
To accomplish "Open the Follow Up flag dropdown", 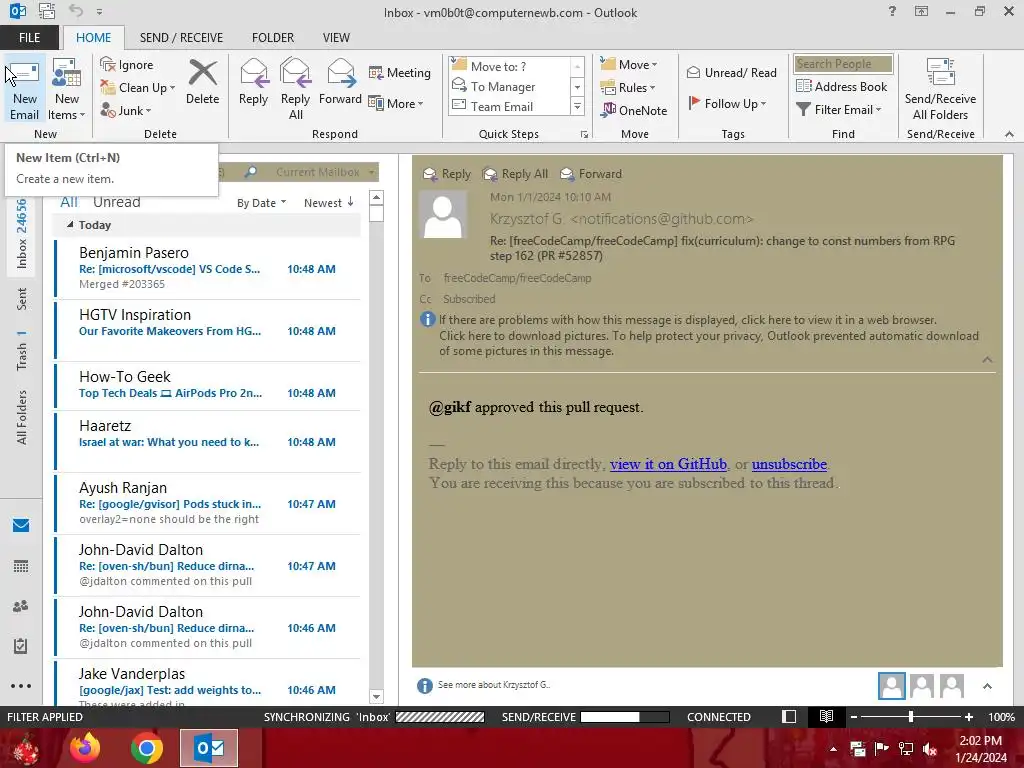I will 727,103.
